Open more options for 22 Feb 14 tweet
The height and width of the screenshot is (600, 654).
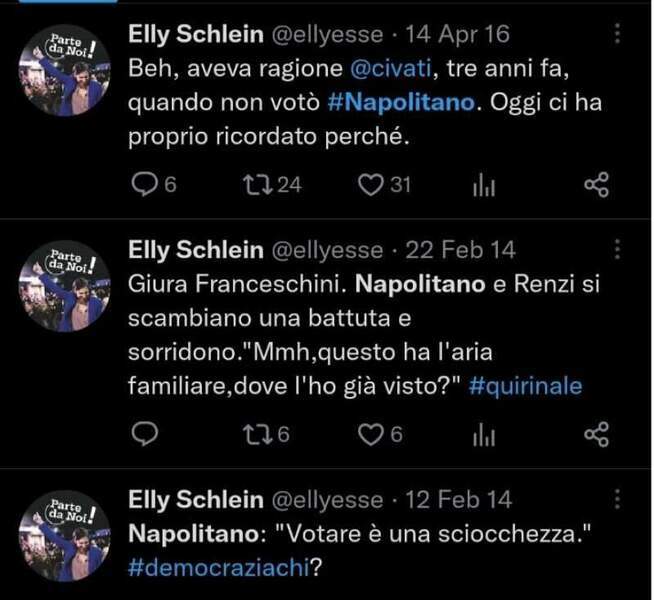click(617, 248)
